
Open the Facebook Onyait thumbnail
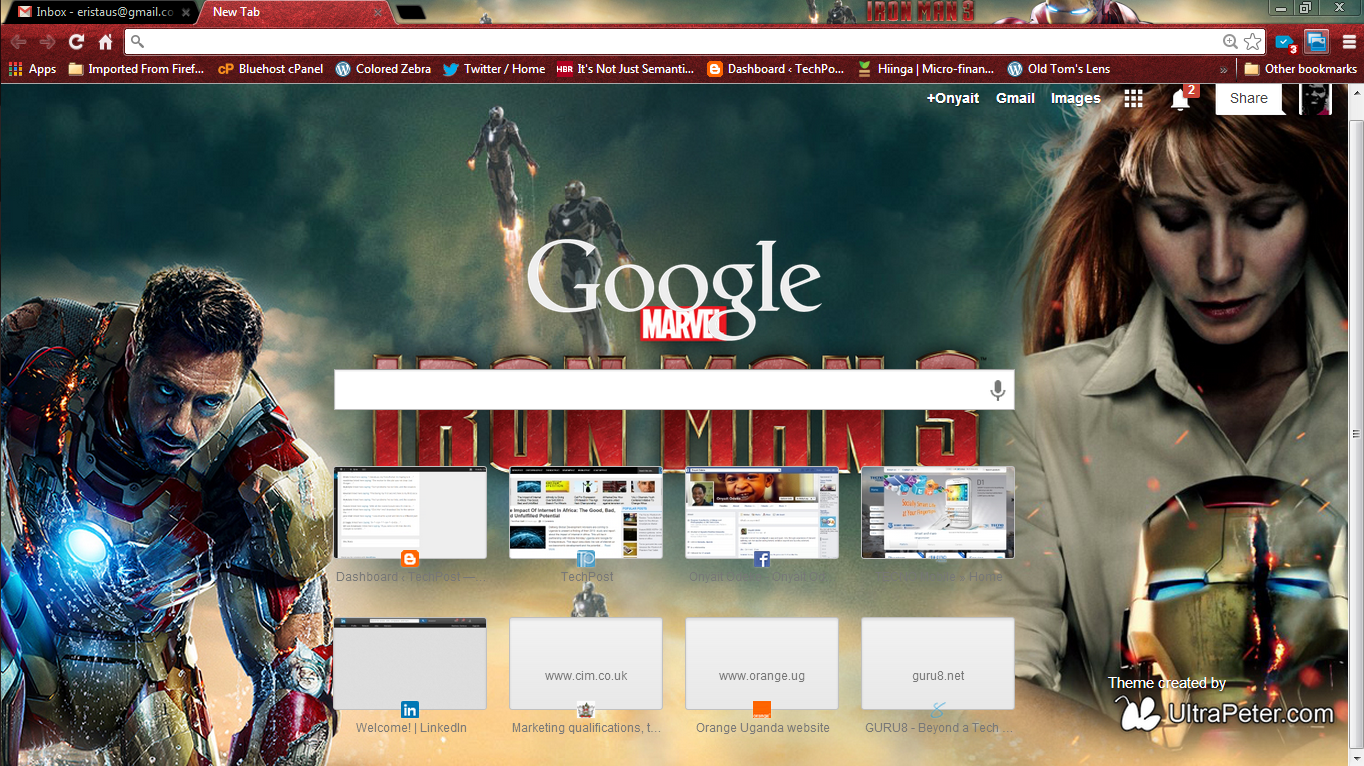pos(762,512)
